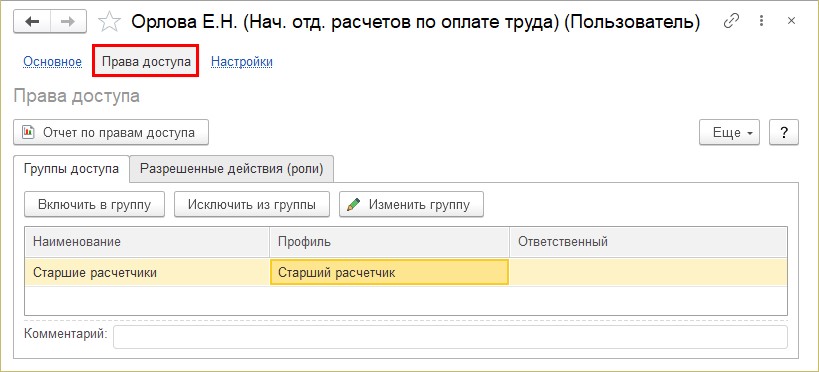
Task: Click the question mark help button
Action: [x=783, y=132]
